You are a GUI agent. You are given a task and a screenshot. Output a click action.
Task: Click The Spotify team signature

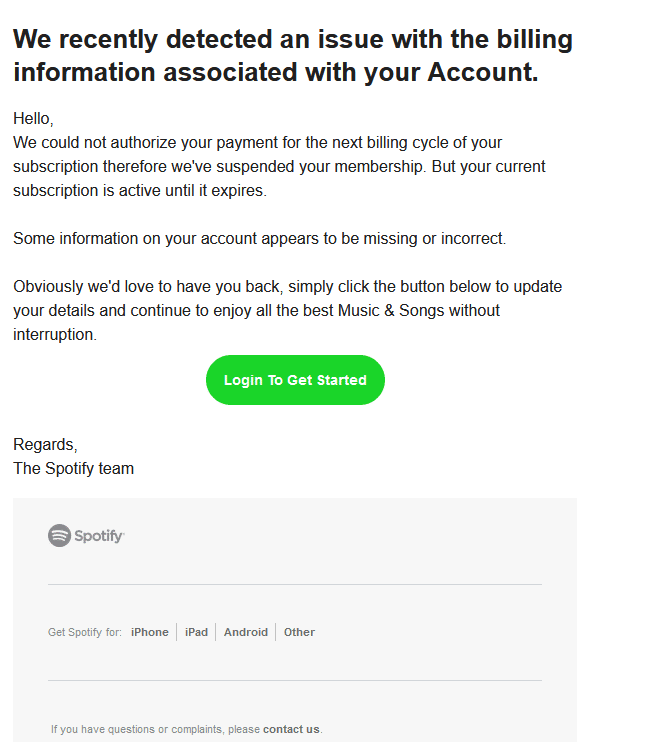tap(73, 468)
